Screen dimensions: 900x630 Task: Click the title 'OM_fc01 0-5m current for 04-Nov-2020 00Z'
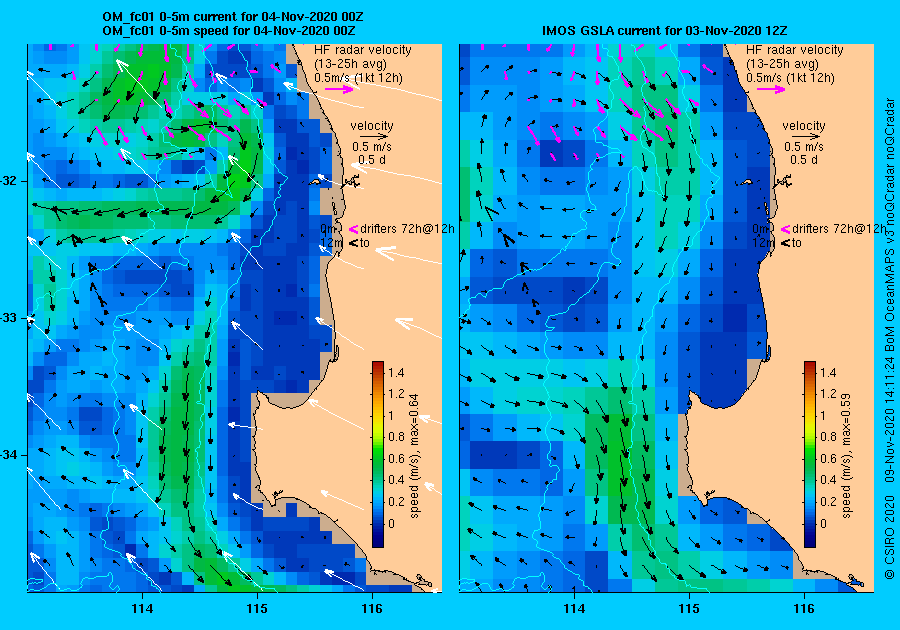(x=232, y=17)
